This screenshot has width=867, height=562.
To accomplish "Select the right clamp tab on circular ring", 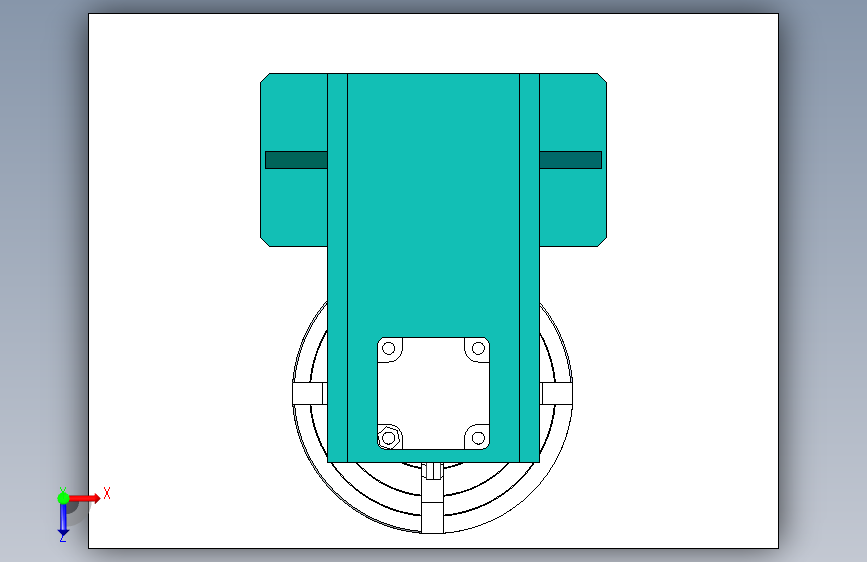I will (556, 393).
